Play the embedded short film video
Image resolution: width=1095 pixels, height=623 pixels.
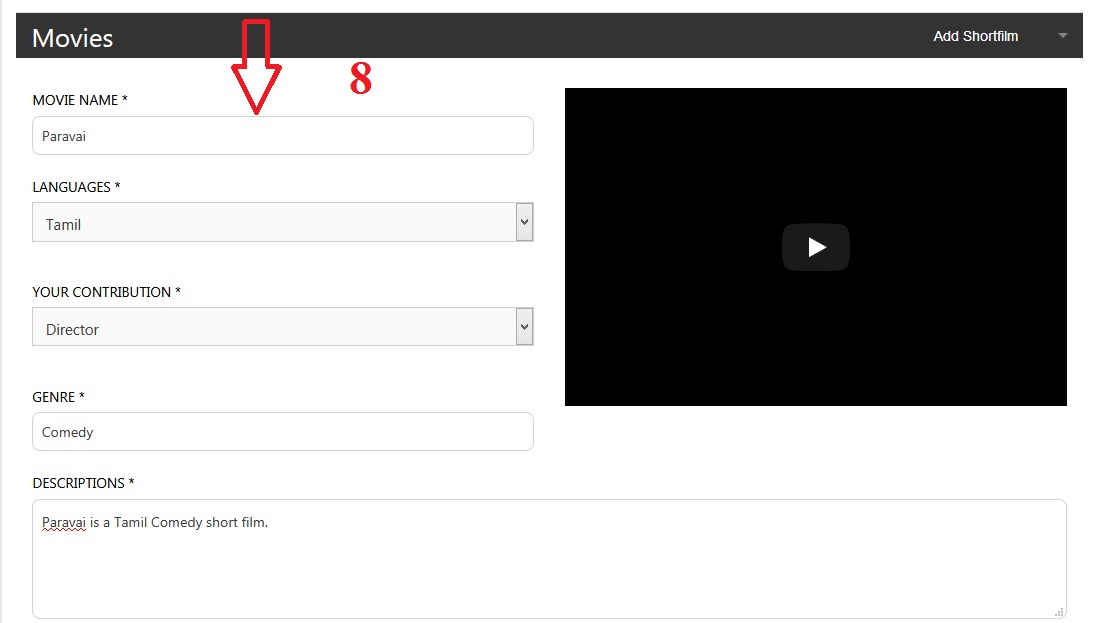click(816, 247)
